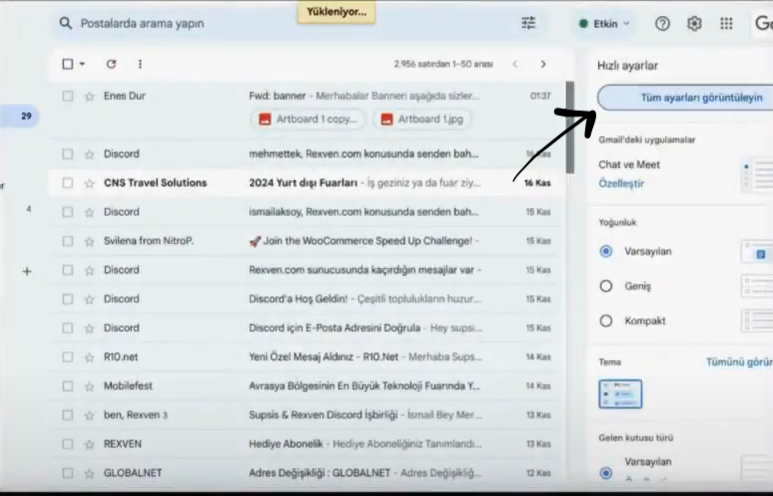Go to the next page of emails
Screen dimensions: 773x496
click(543, 64)
